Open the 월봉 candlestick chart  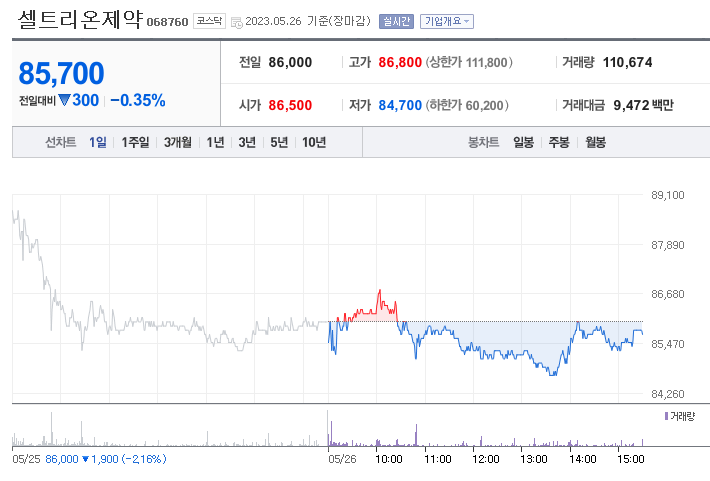pos(595,142)
